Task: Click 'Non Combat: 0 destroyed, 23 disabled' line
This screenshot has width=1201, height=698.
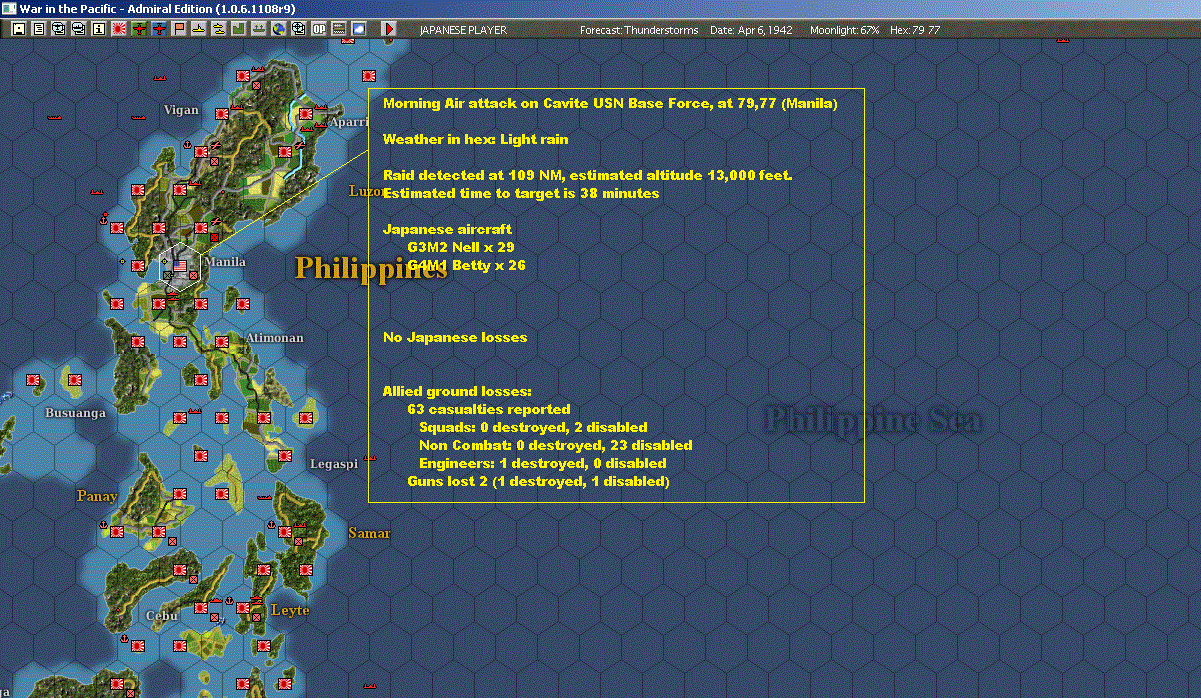Action: click(556, 445)
